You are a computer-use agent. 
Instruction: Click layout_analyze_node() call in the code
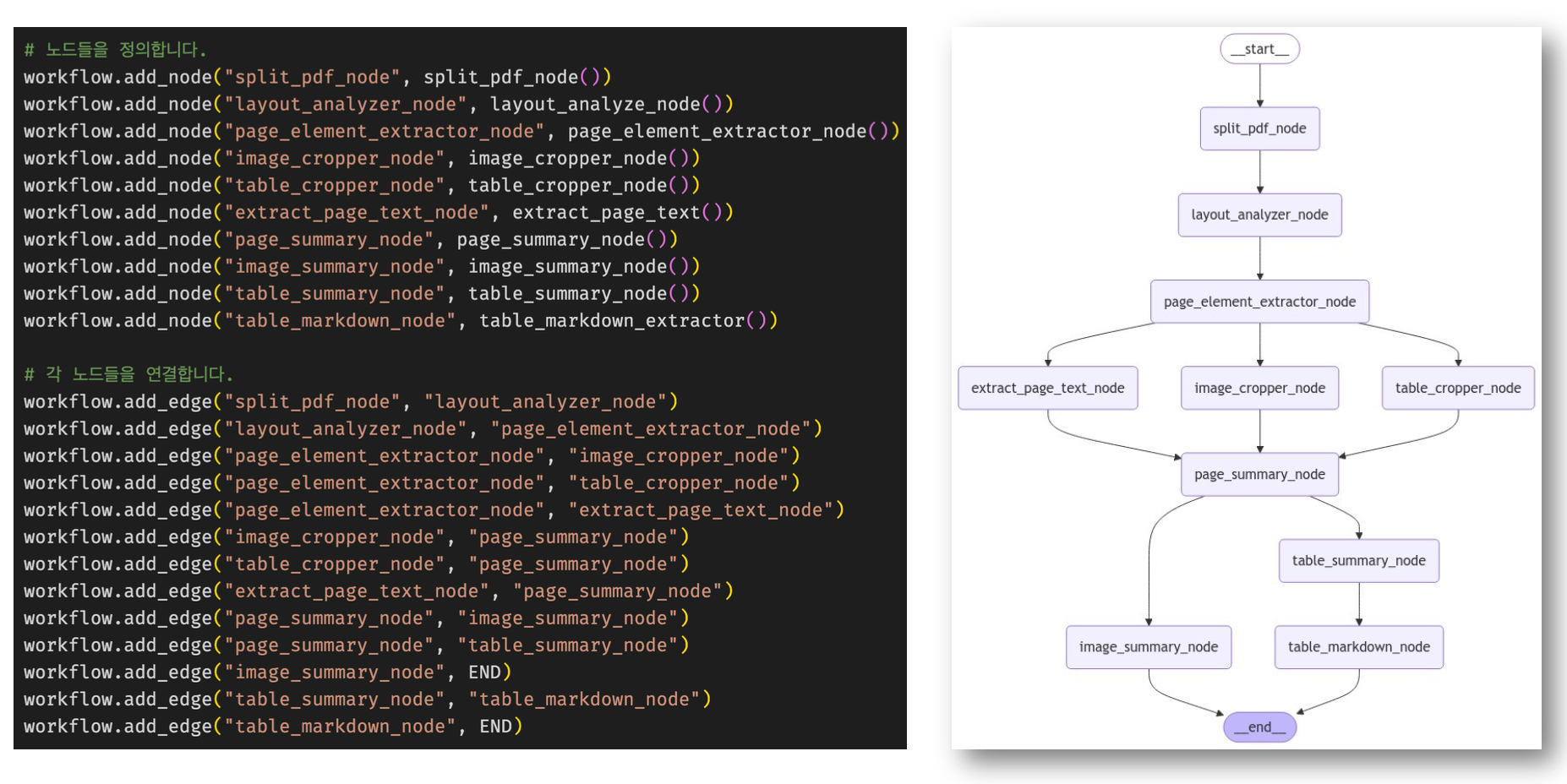[x=611, y=104]
